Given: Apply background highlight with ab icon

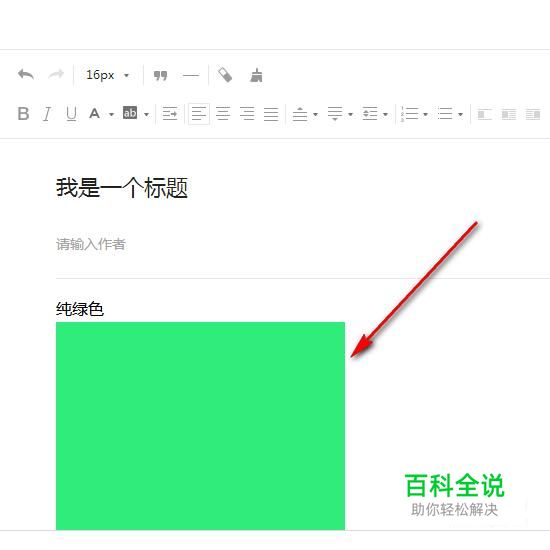Looking at the screenshot, I should click(130, 113).
